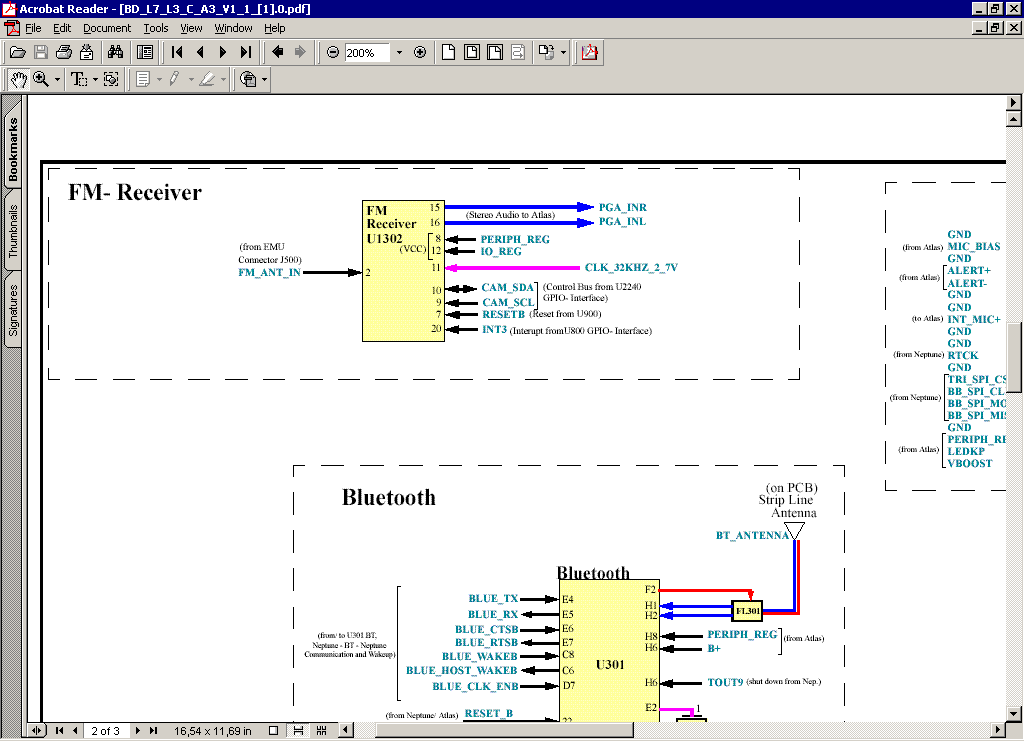This screenshot has height=742, width=1024.
Task: Click the PDF document icon in the menu bar
Action: click(12, 28)
